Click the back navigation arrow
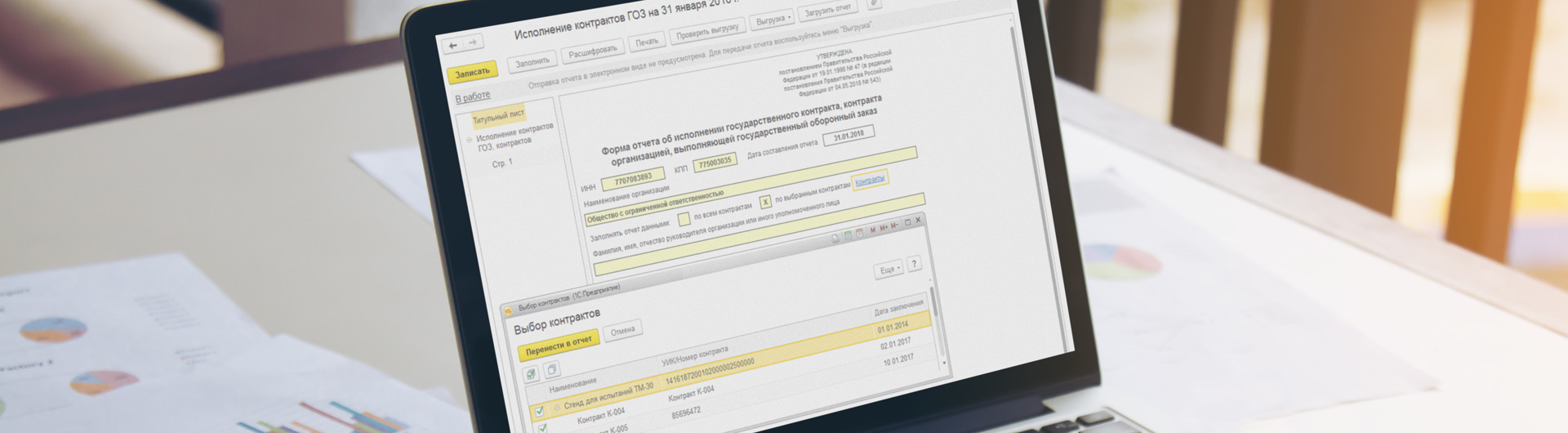Image resolution: width=1568 pixels, height=433 pixels. point(453,46)
